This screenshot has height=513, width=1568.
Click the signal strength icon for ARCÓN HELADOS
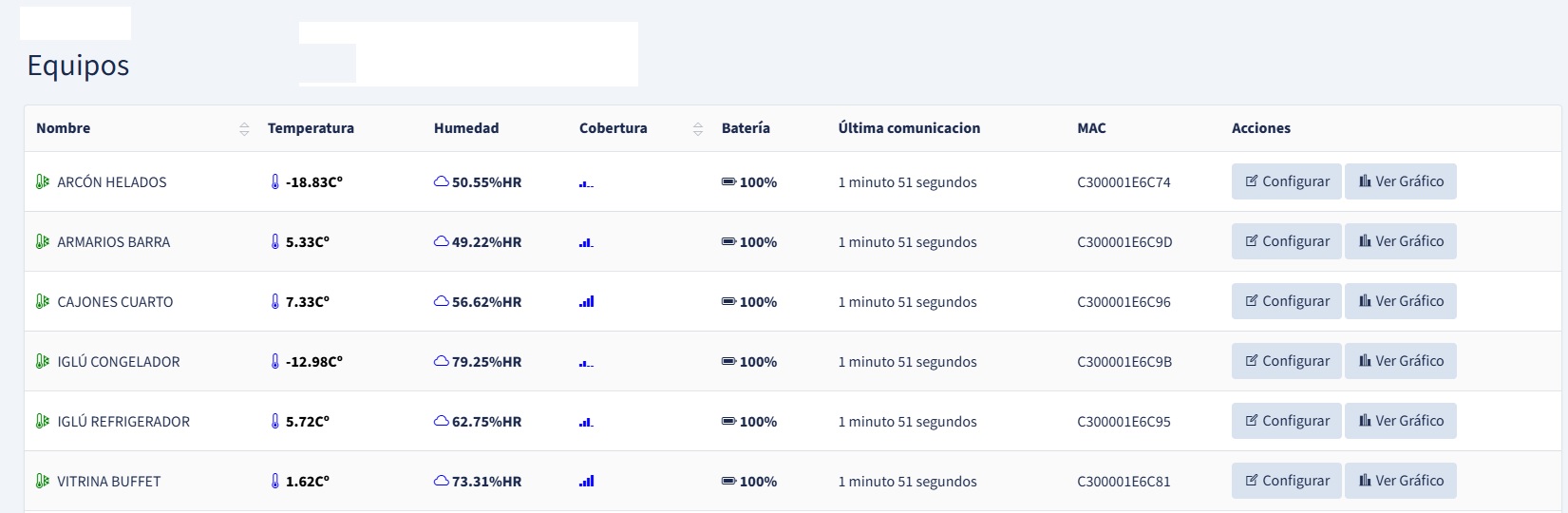(587, 182)
